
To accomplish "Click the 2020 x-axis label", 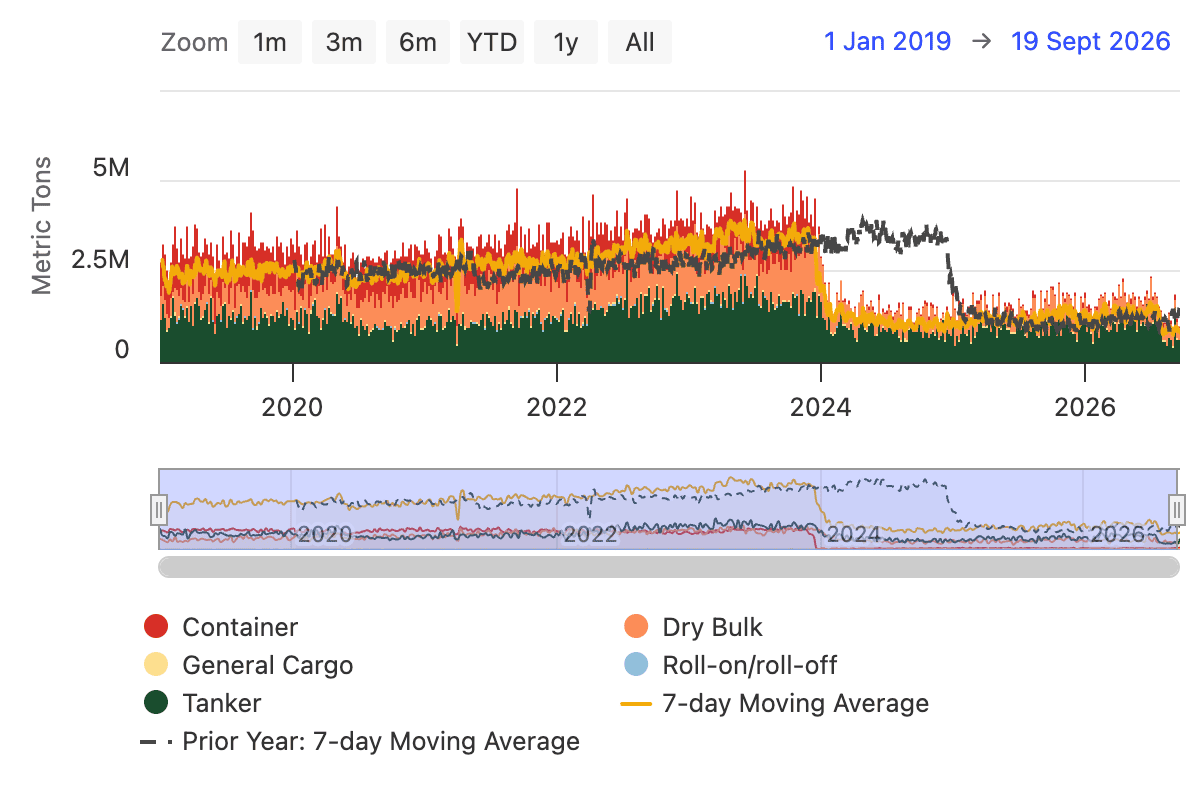I will pos(293,406).
